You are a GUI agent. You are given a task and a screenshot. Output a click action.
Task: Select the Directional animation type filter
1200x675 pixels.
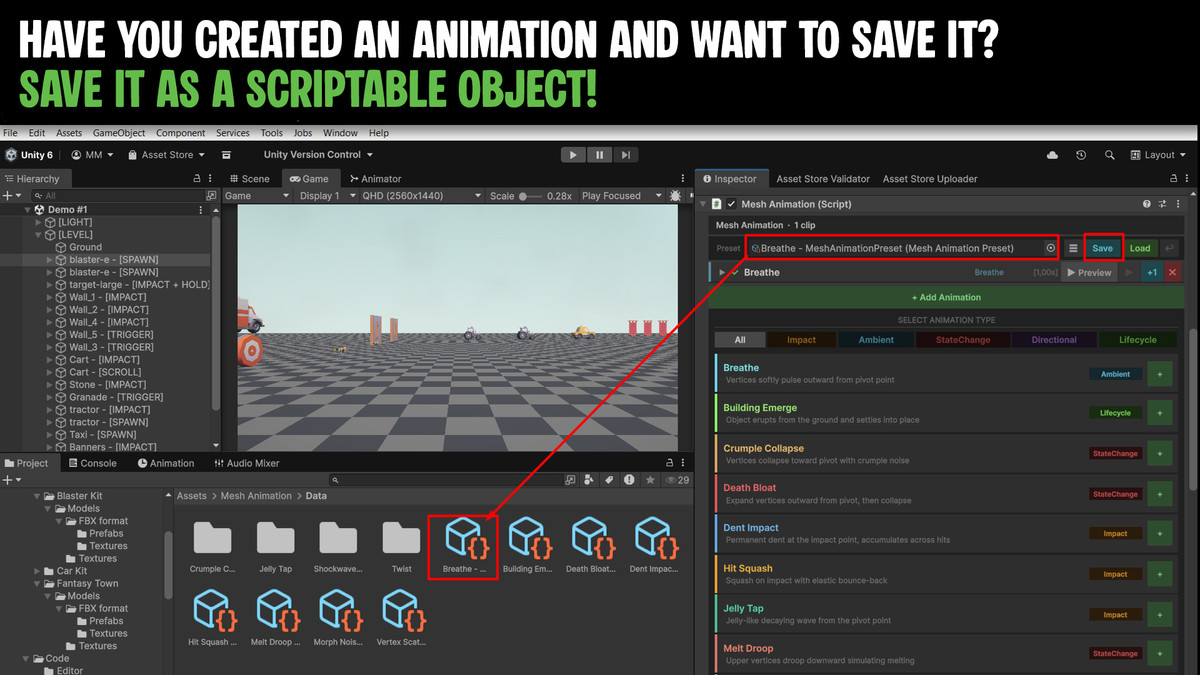tap(1054, 340)
